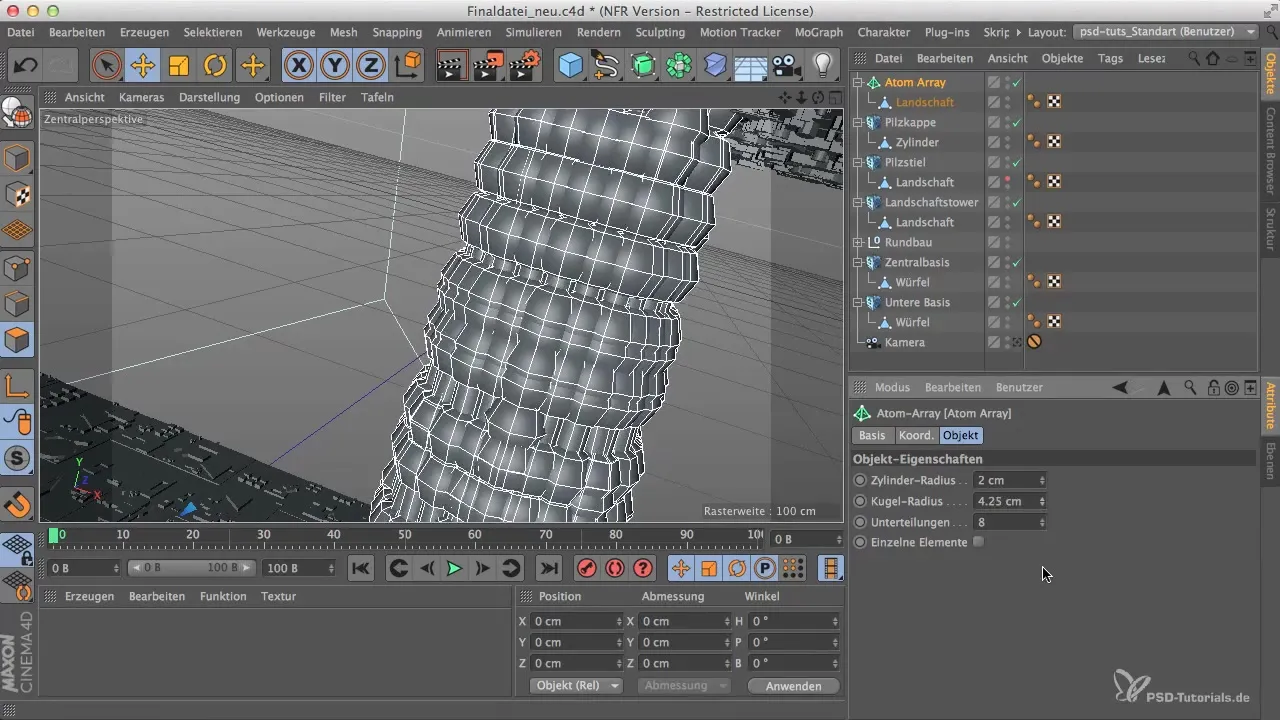Screen dimensions: 1280x720
Task: Click the record active objects button
Action: [x=587, y=568]
